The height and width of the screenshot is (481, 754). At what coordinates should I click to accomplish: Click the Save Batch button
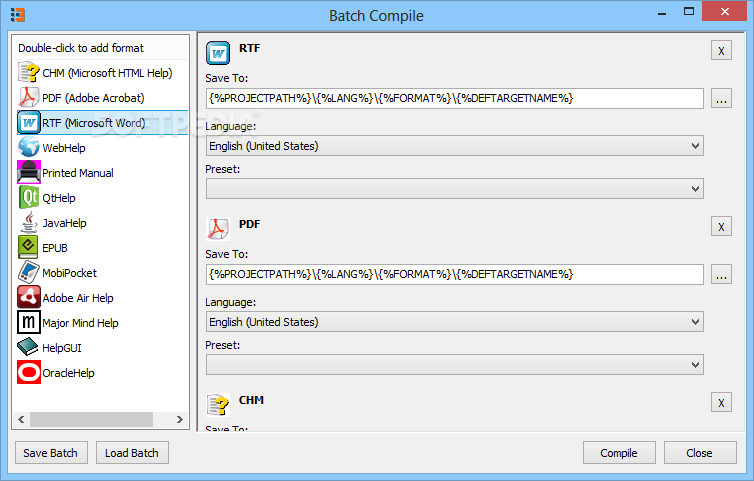pos(51,453)
